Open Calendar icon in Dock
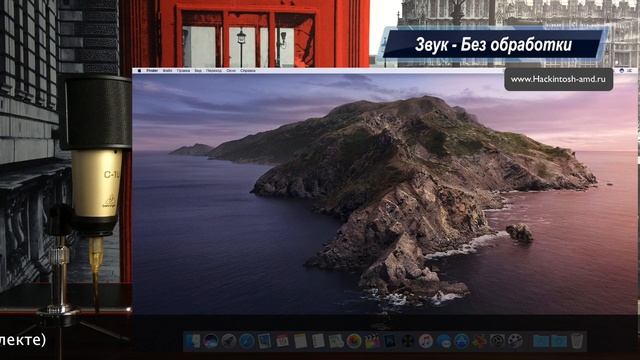 [282, 341]
